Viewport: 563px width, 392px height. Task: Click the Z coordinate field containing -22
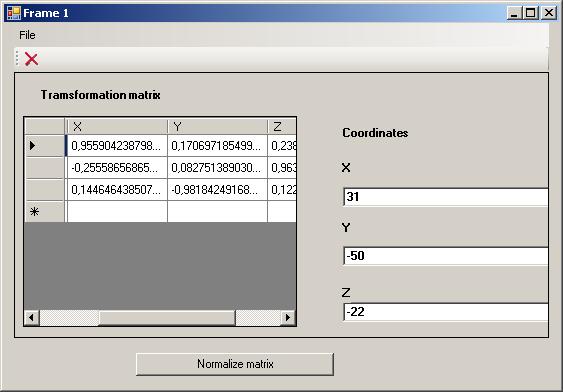point(446,312)
